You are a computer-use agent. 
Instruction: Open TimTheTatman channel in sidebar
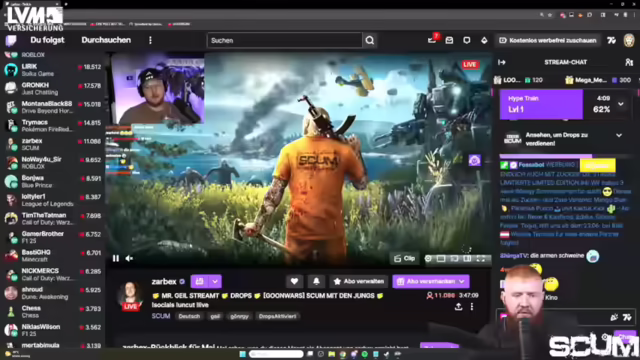pos(53,218)
